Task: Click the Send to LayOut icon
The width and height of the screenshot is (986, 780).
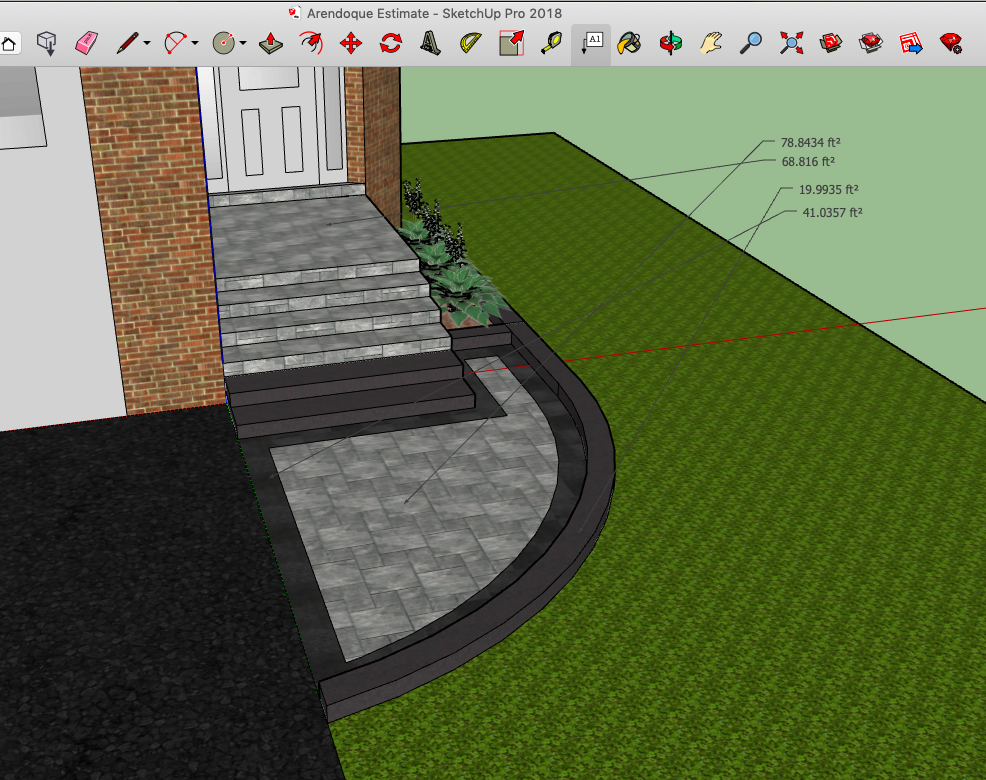Action: pyautogui.click(x=911, y=43)
